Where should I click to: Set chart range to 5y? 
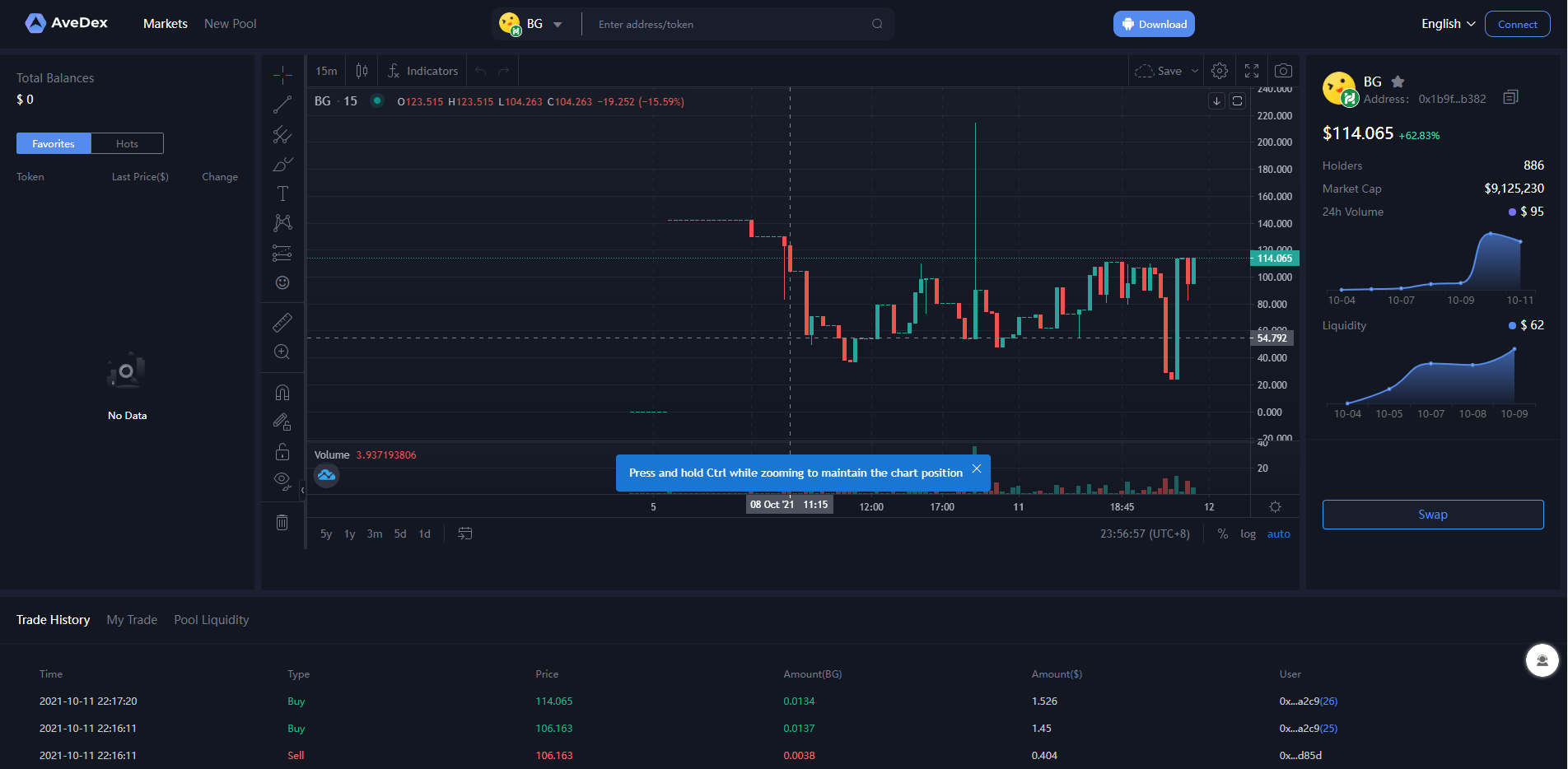click(326, 534)
